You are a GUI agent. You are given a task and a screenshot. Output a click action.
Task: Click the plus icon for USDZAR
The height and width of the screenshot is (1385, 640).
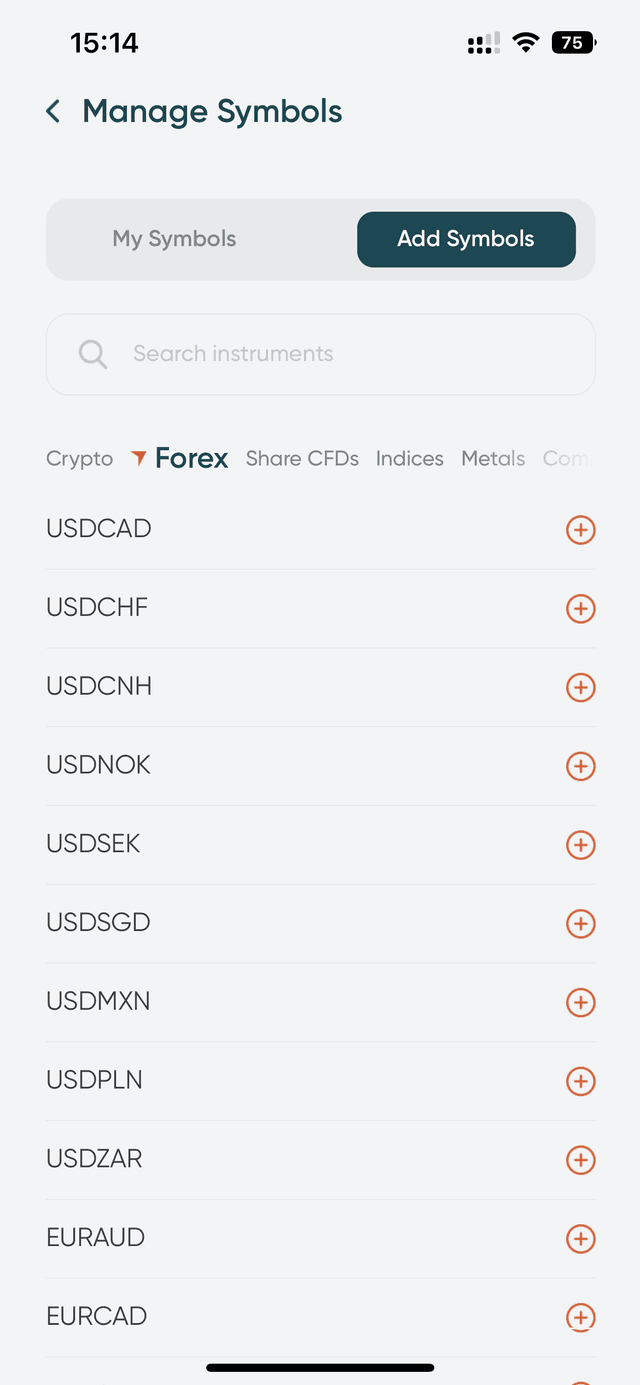(x=580, y=1160)
